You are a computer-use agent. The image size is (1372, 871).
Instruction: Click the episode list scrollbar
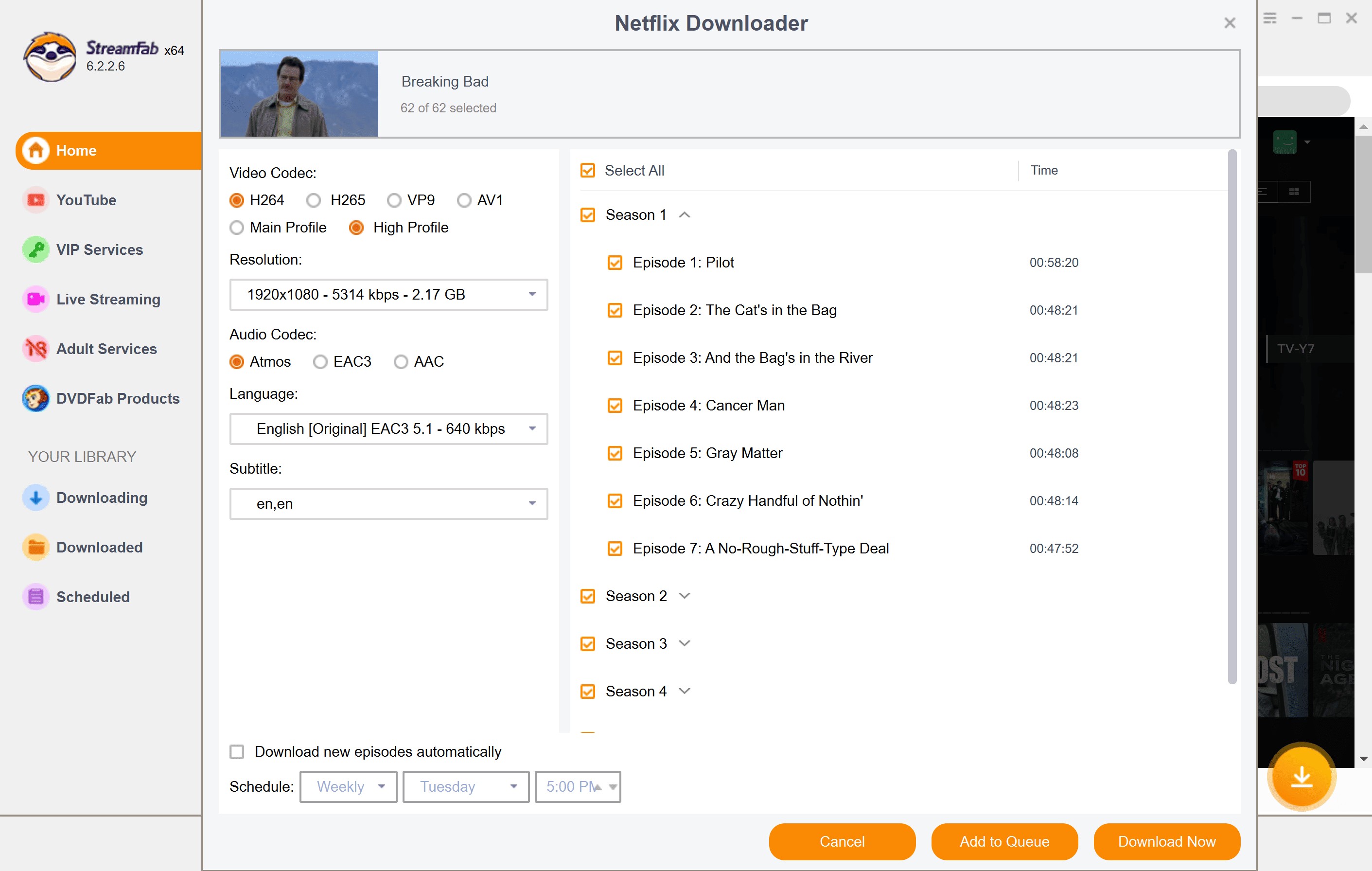pos(1232,416)
